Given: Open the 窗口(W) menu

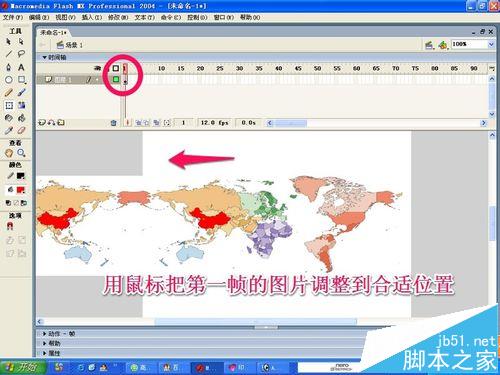Looking at the screenshot, I should pos(224,17).
